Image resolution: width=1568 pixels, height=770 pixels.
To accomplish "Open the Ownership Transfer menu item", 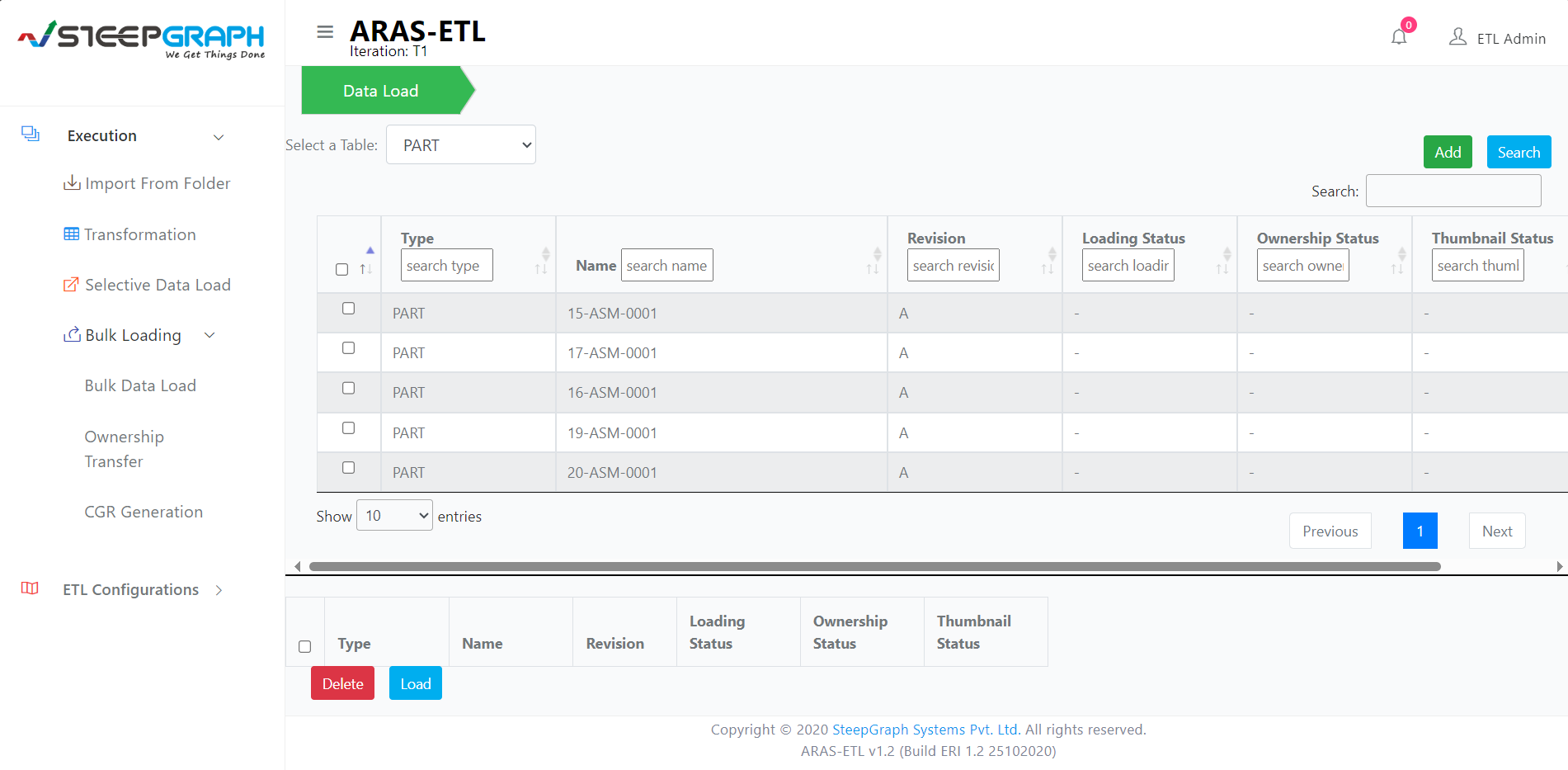I will pyautogui.click(x=124, y=448).
